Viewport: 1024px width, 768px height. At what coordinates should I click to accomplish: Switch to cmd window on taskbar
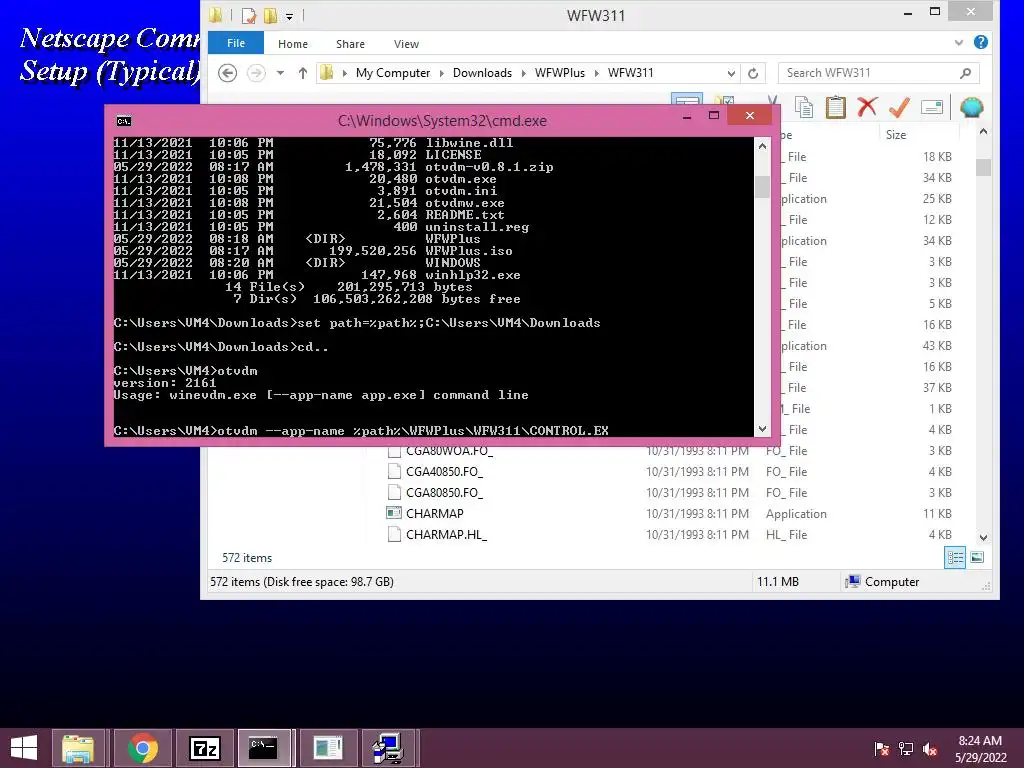point(264,748)
